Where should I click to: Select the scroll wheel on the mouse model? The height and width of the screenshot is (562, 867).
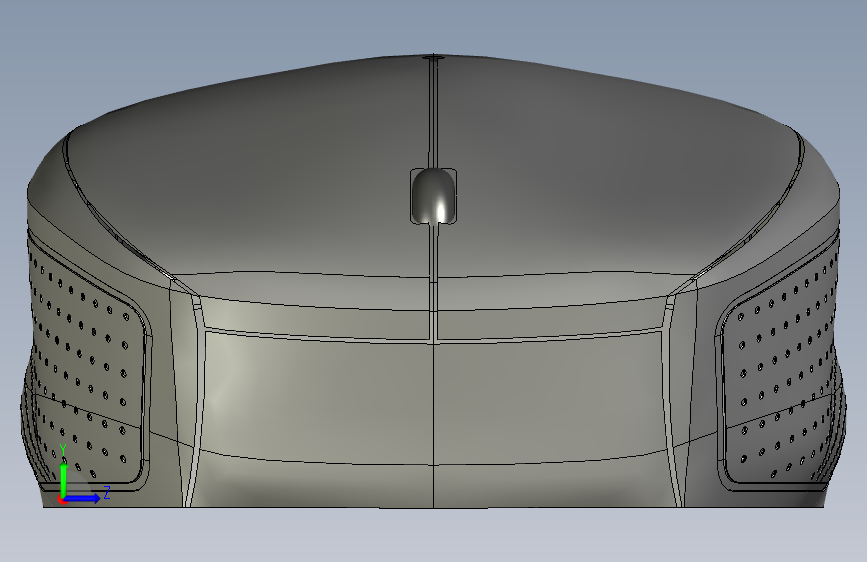434,196
